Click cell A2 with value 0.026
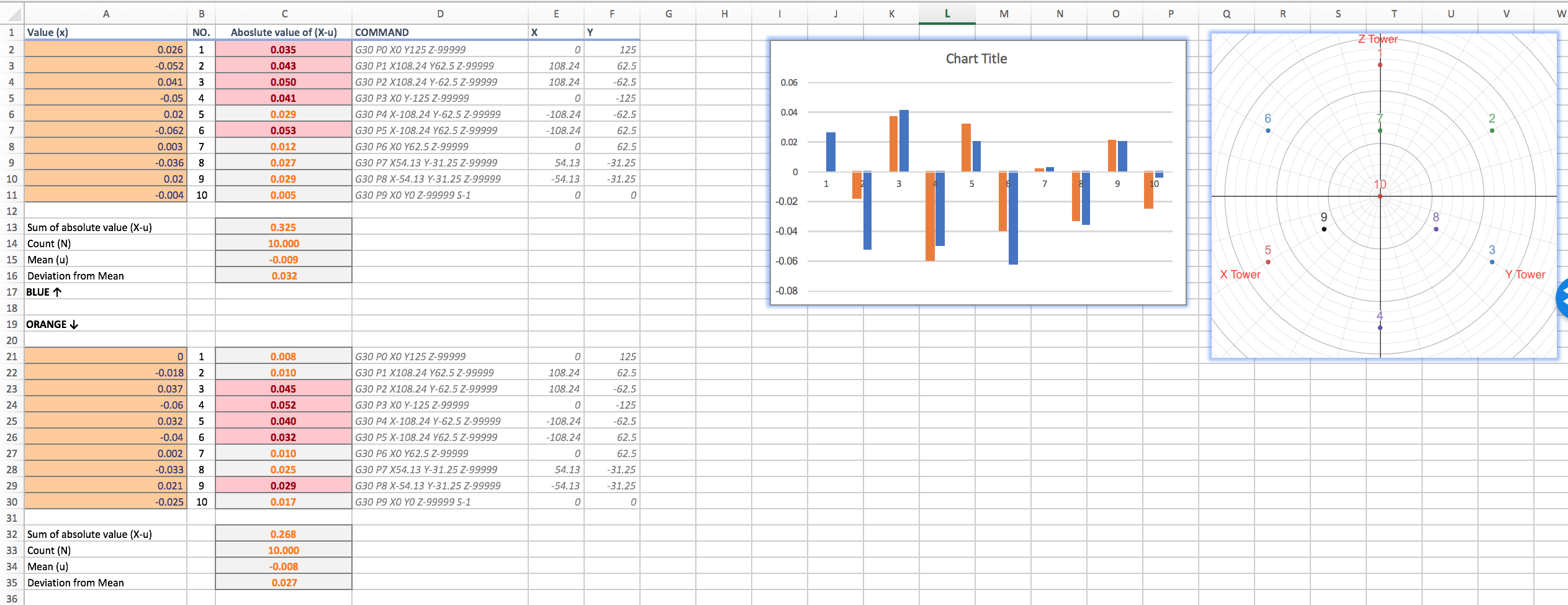Screen dimensions: 1568x605 coord(106,50)
